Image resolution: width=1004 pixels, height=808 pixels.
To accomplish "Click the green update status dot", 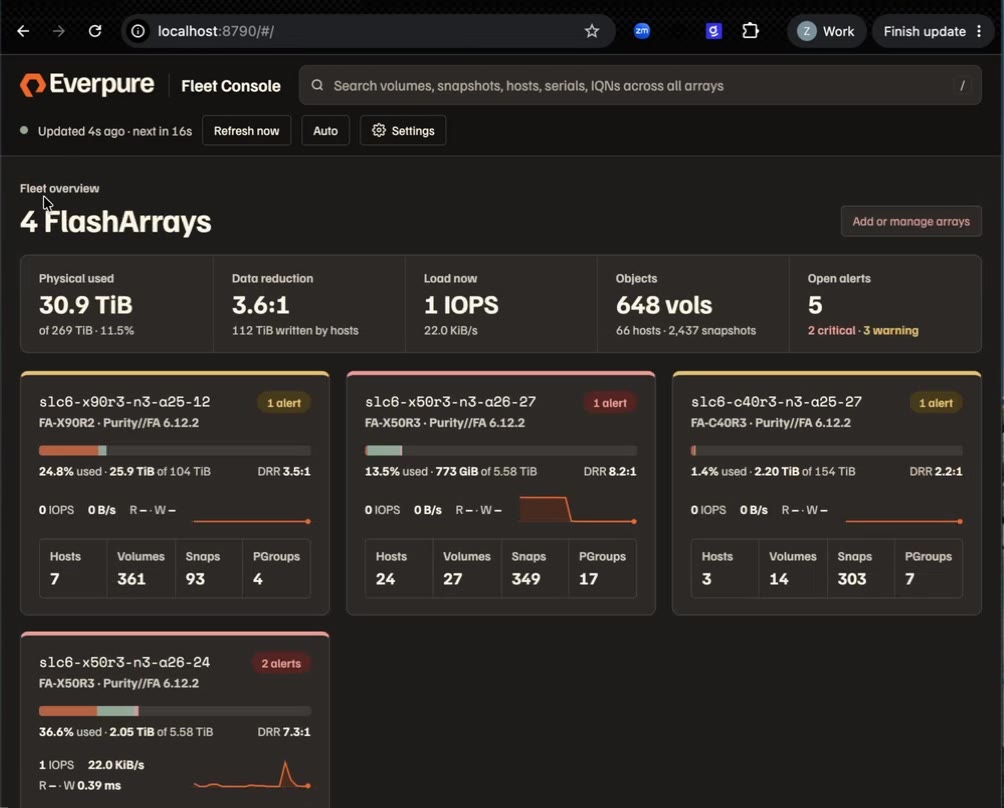I will 24,131.
